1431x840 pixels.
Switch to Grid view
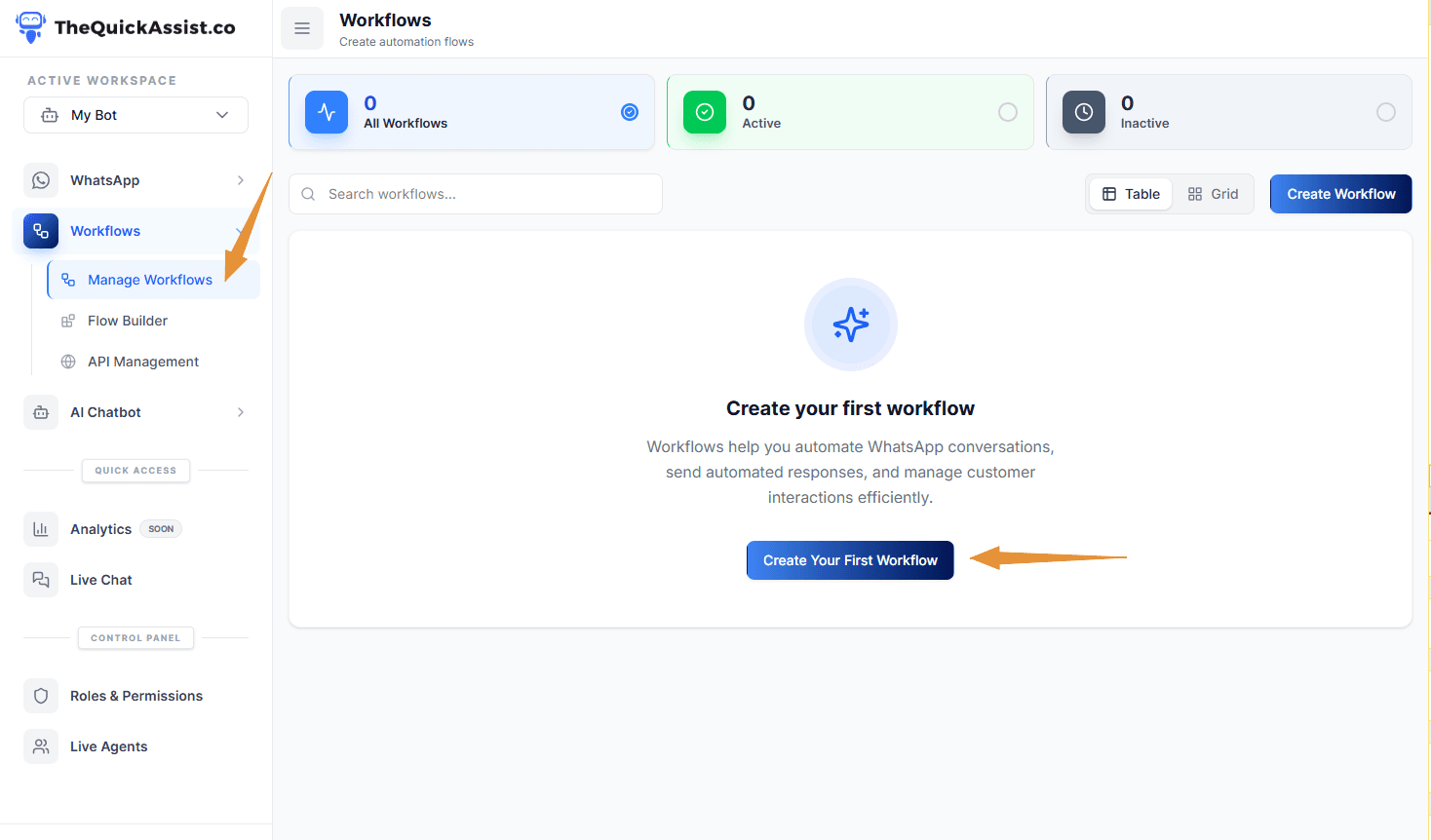1213,193
